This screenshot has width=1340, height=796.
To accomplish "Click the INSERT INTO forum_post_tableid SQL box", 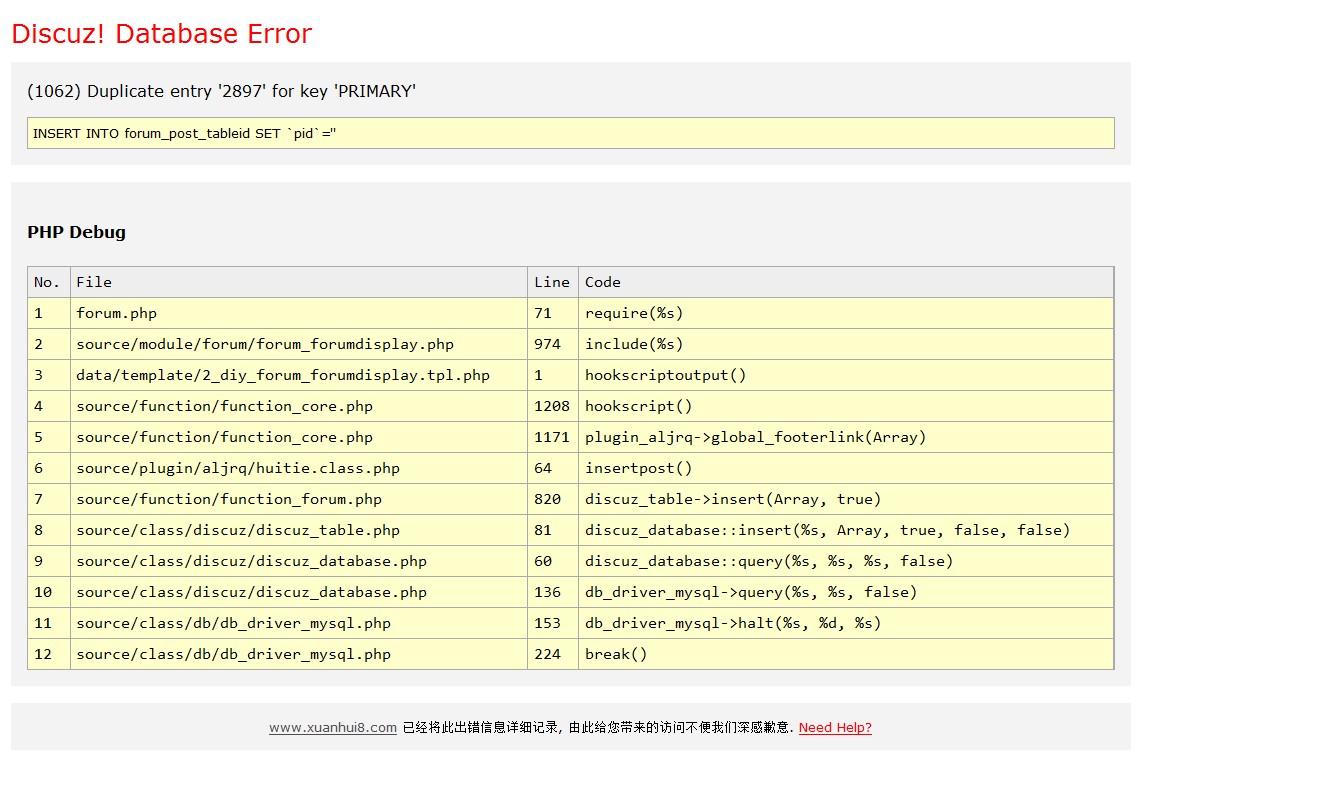I will 570,133.
